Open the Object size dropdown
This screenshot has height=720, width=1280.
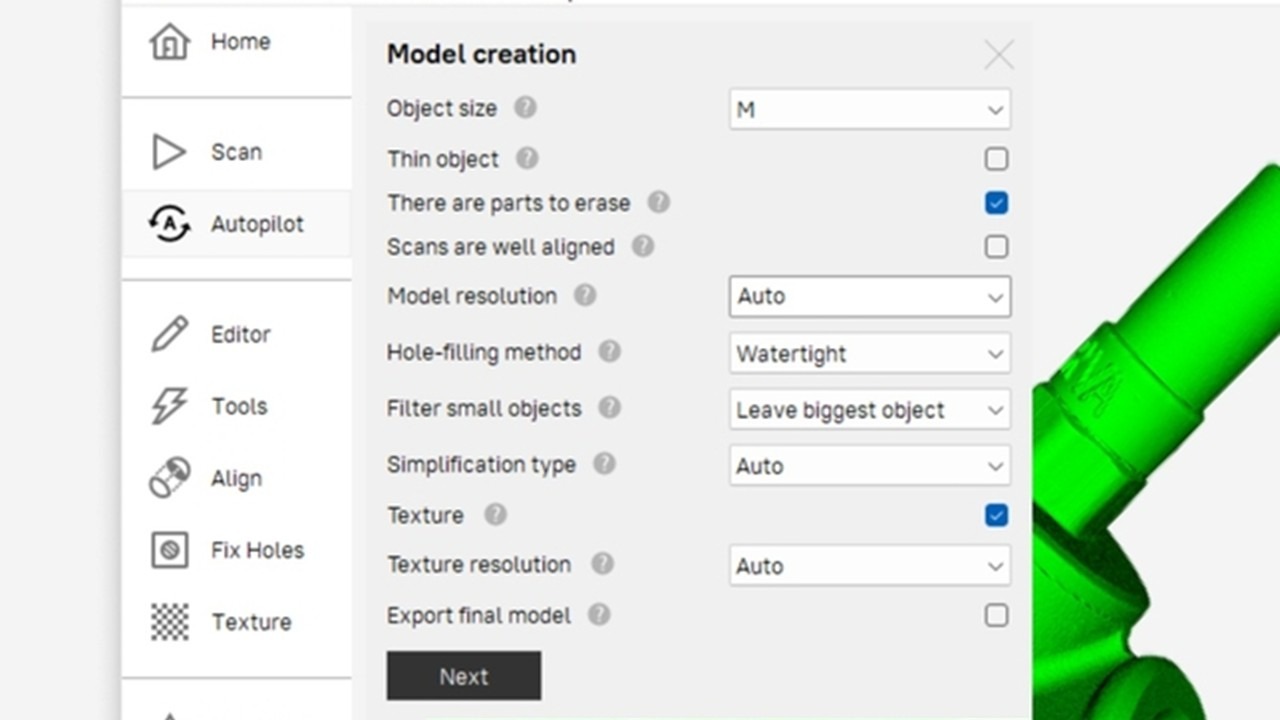pos(870,109)
